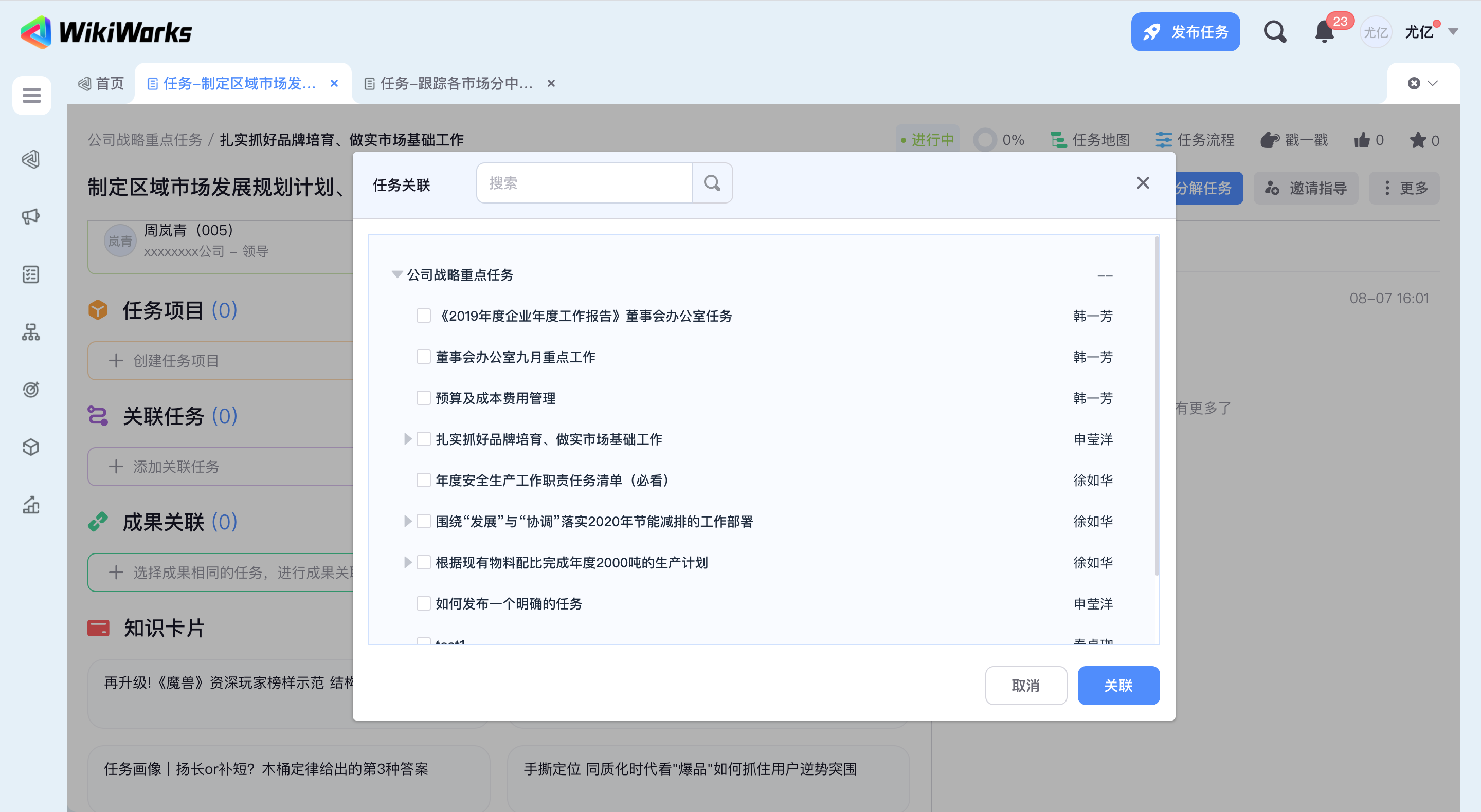Open megaphone announcements in left sidebar

31,217
